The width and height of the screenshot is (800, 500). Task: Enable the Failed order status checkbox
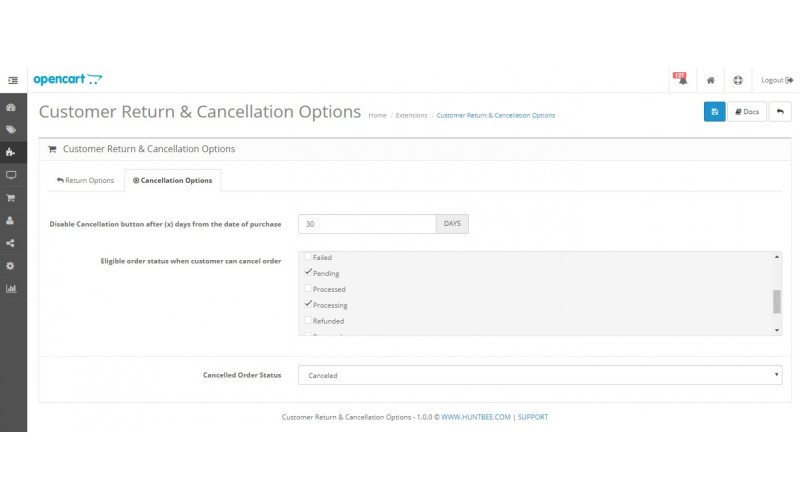click(x=308, y=257)
